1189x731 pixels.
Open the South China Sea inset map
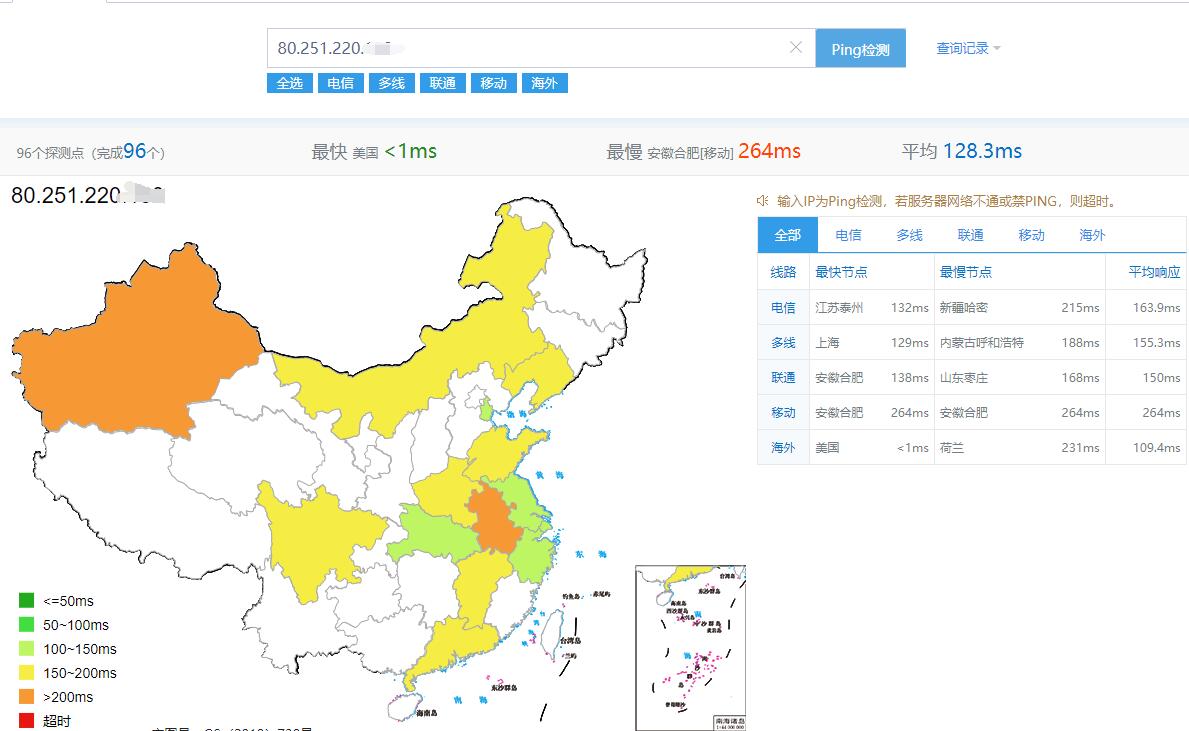(x=691, y=645)
